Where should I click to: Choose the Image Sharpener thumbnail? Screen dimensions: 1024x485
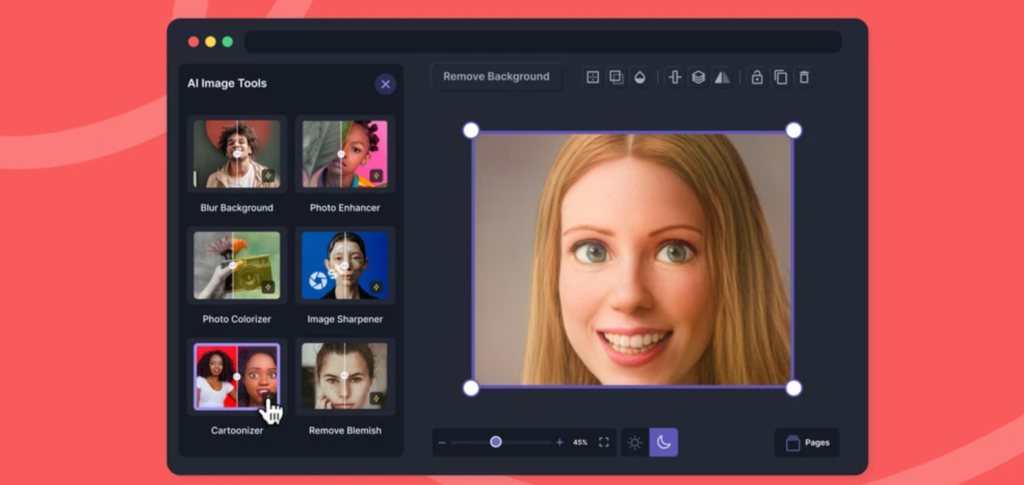345,265
